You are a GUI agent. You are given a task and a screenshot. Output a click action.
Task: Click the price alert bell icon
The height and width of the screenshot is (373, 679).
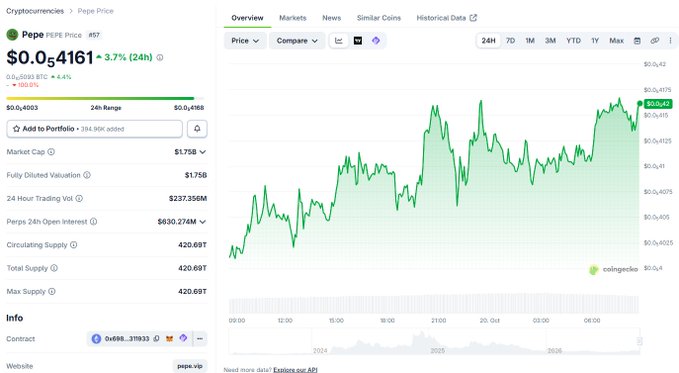tap(197, 129)
